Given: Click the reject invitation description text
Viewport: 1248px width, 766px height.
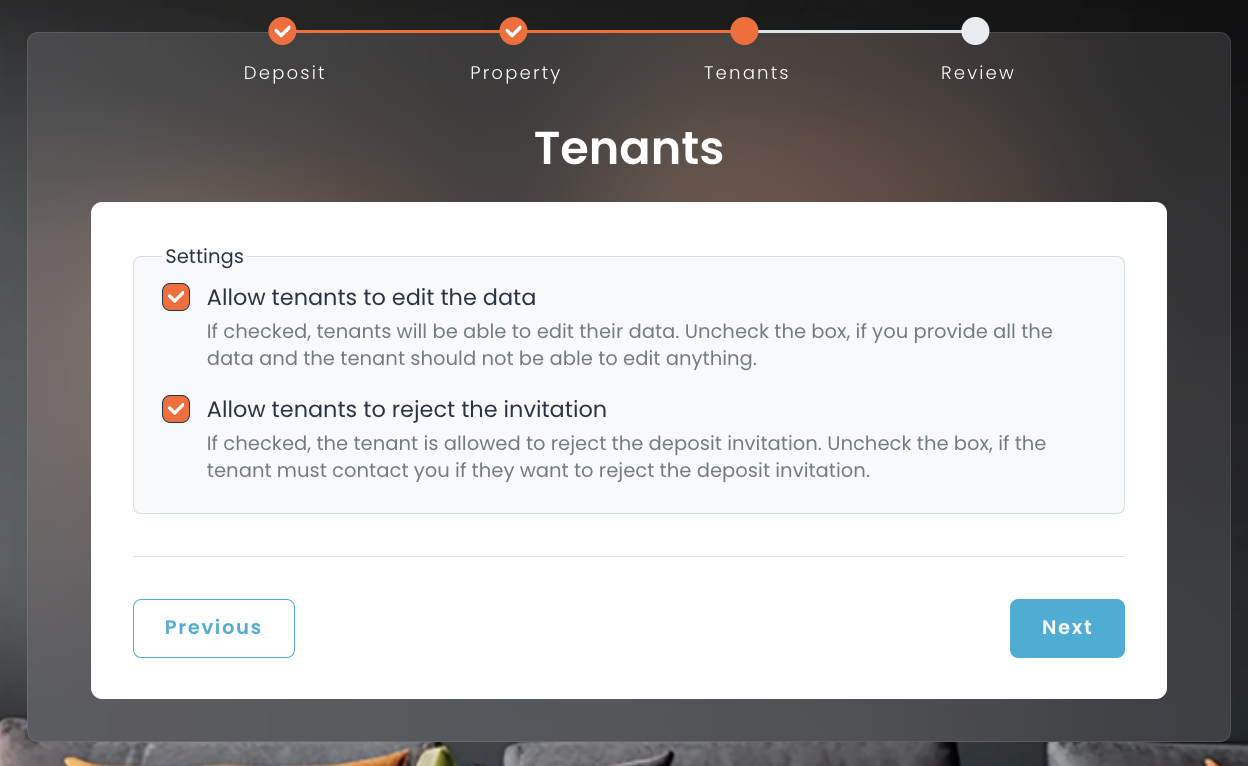Looking at the screenshot, I should 626,456.
